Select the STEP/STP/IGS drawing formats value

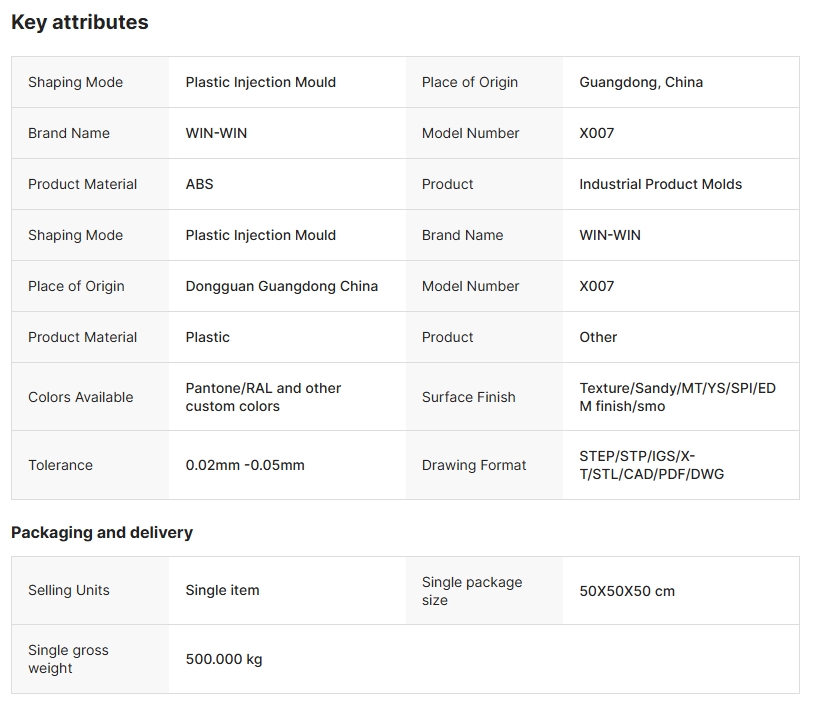[x=651, y=465]
